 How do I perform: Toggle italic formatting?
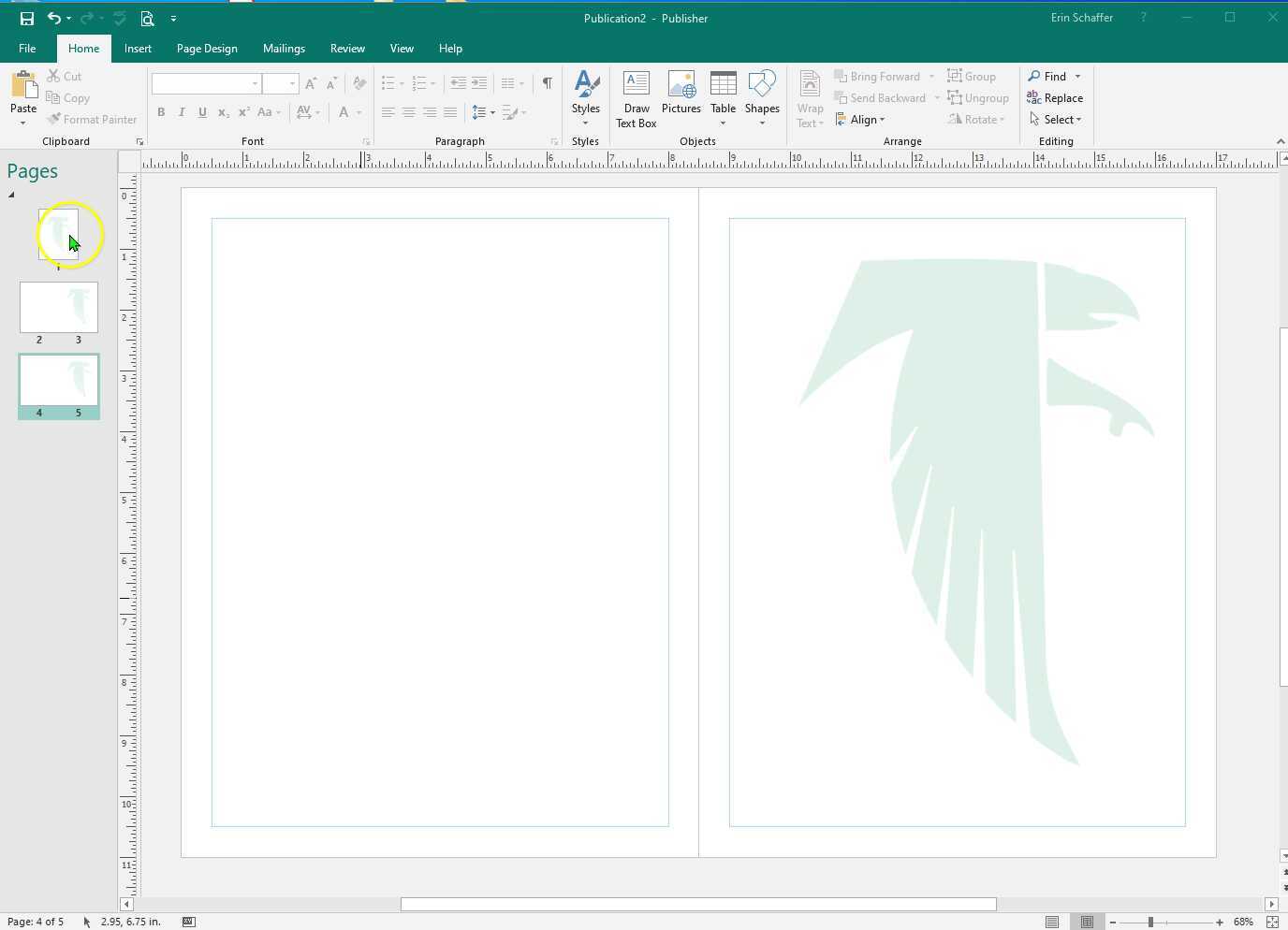click(x=182, y=112)
